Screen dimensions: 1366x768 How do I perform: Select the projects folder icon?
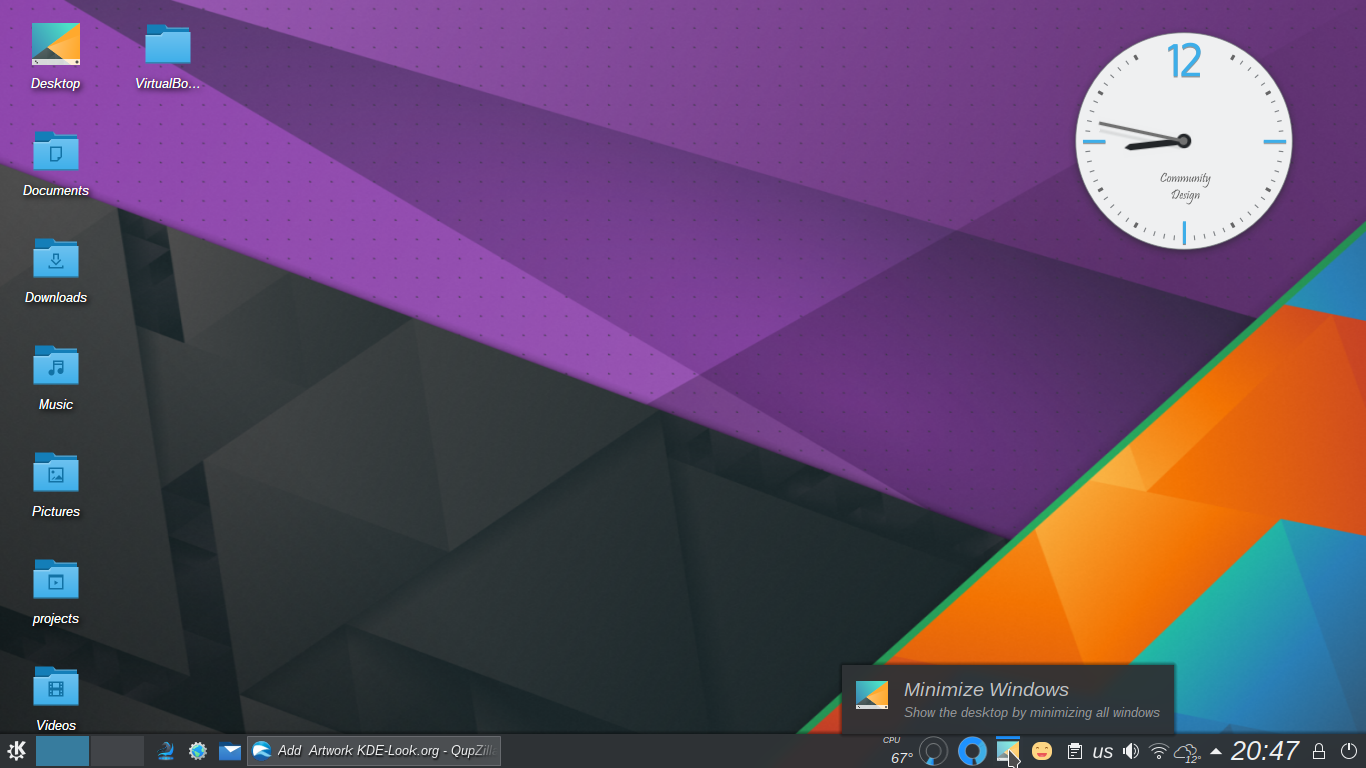click(x=56, y=591)
